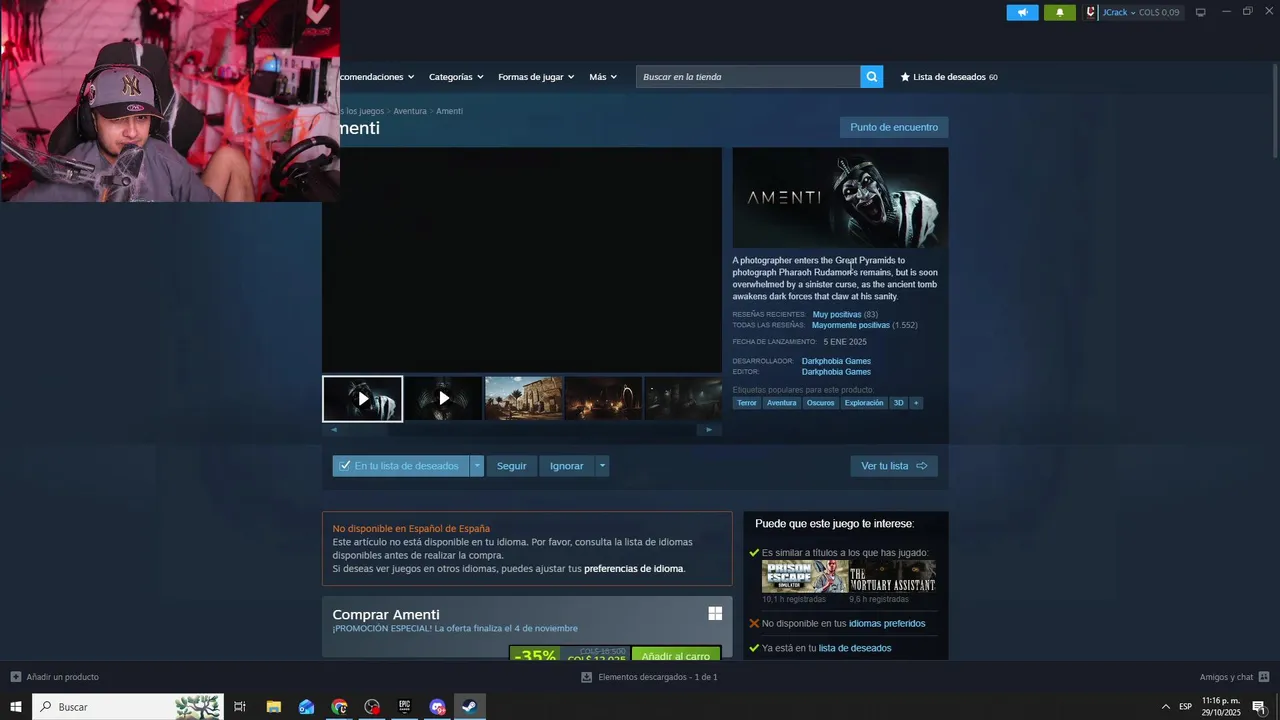Select the dark archway screenshot thumbnail
The image size is (1280, 720).
pyautogui.click(x=603, y=399)
